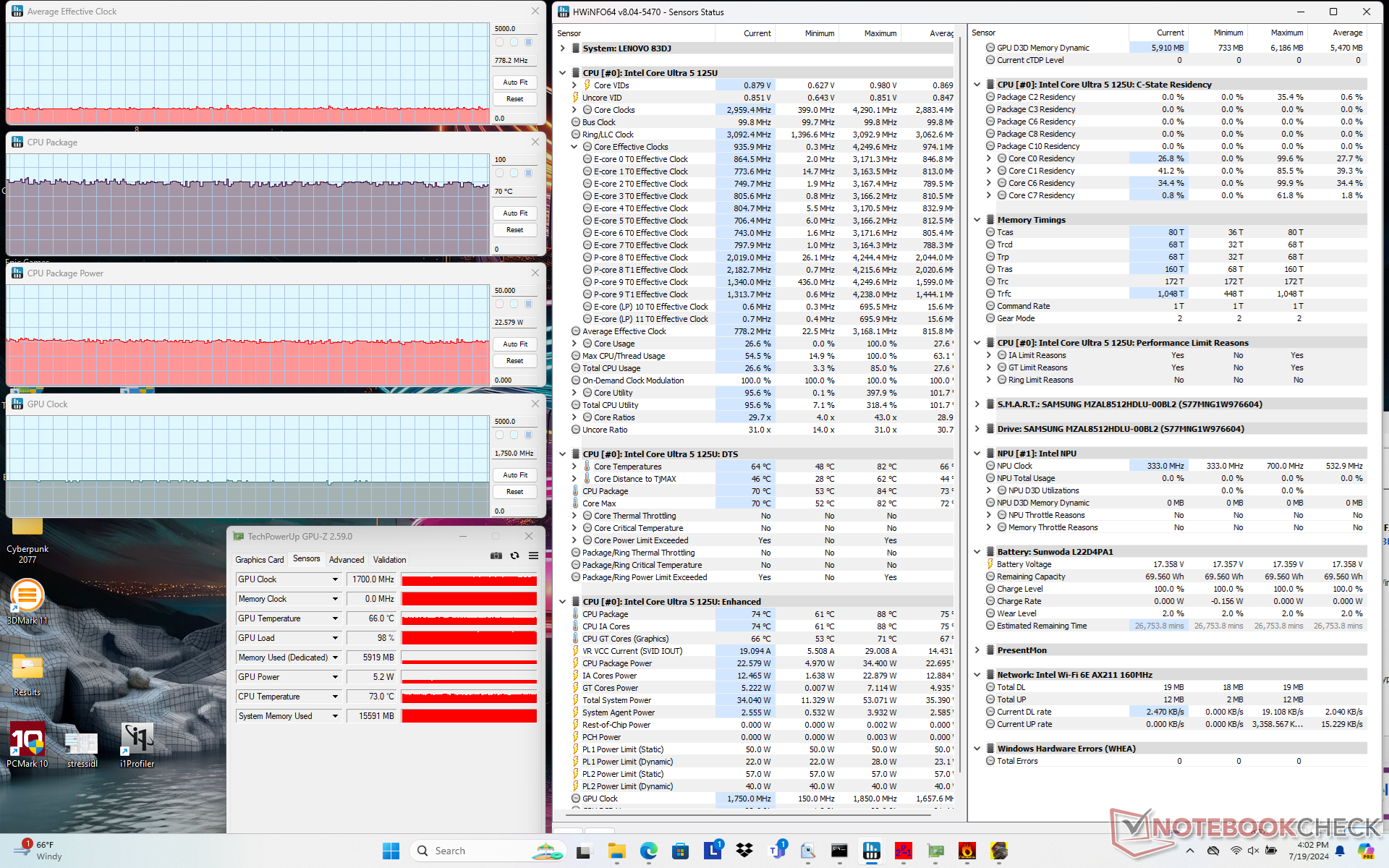1389x868 pixels.
Task: Click Auto Fit in the CPU Package graph
Action: [x=515, y=213]
